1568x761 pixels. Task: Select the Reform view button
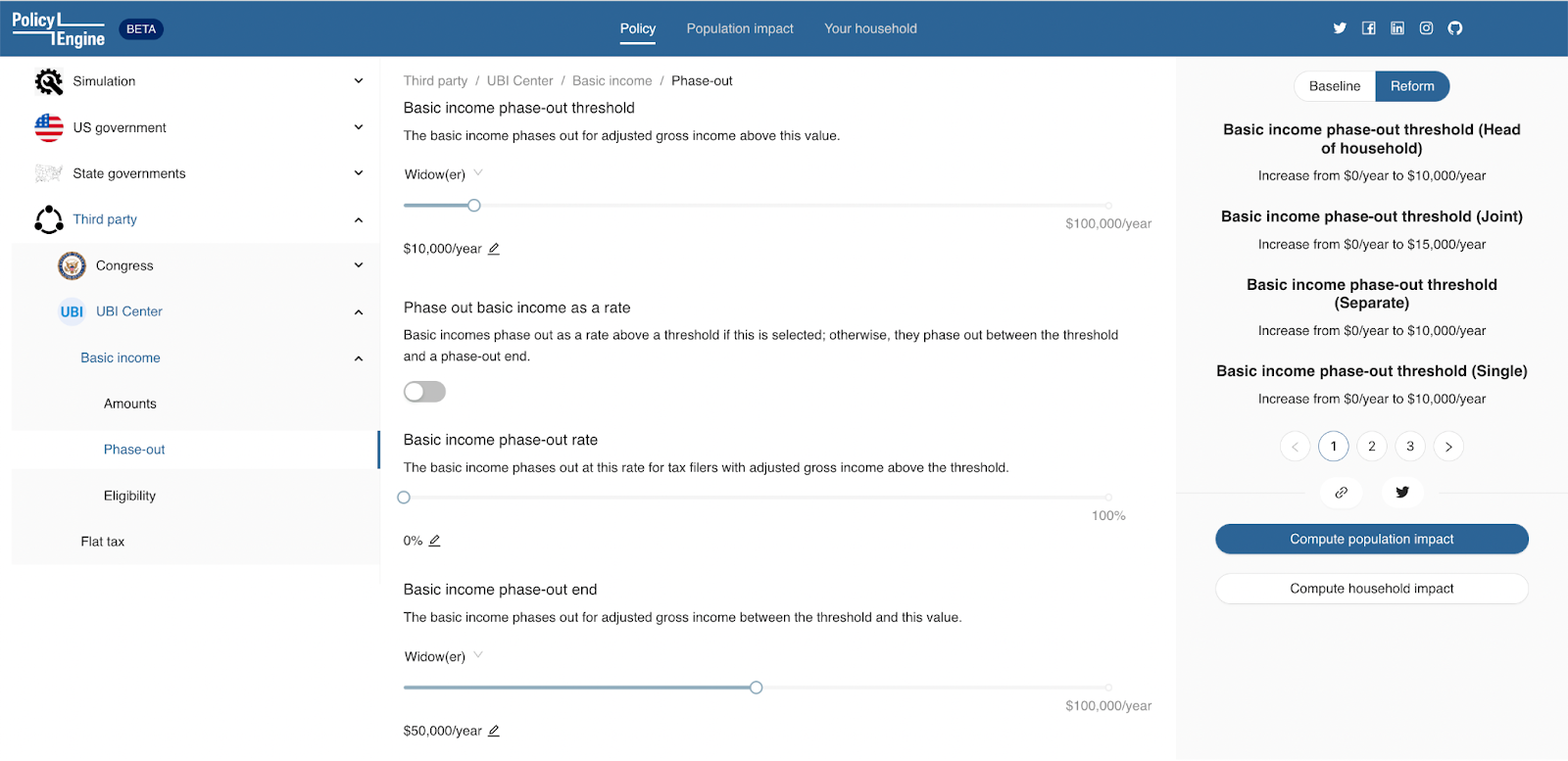[x=1412, y=86]
